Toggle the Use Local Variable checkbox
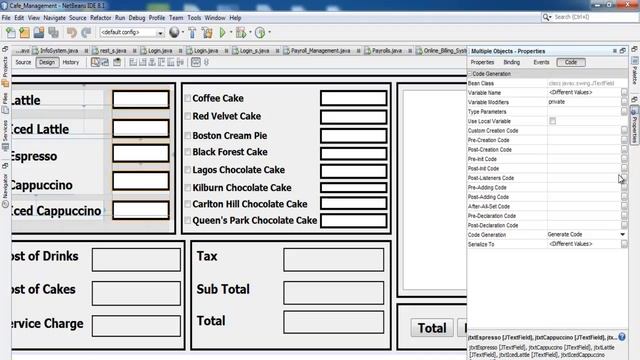 point(552,121)
